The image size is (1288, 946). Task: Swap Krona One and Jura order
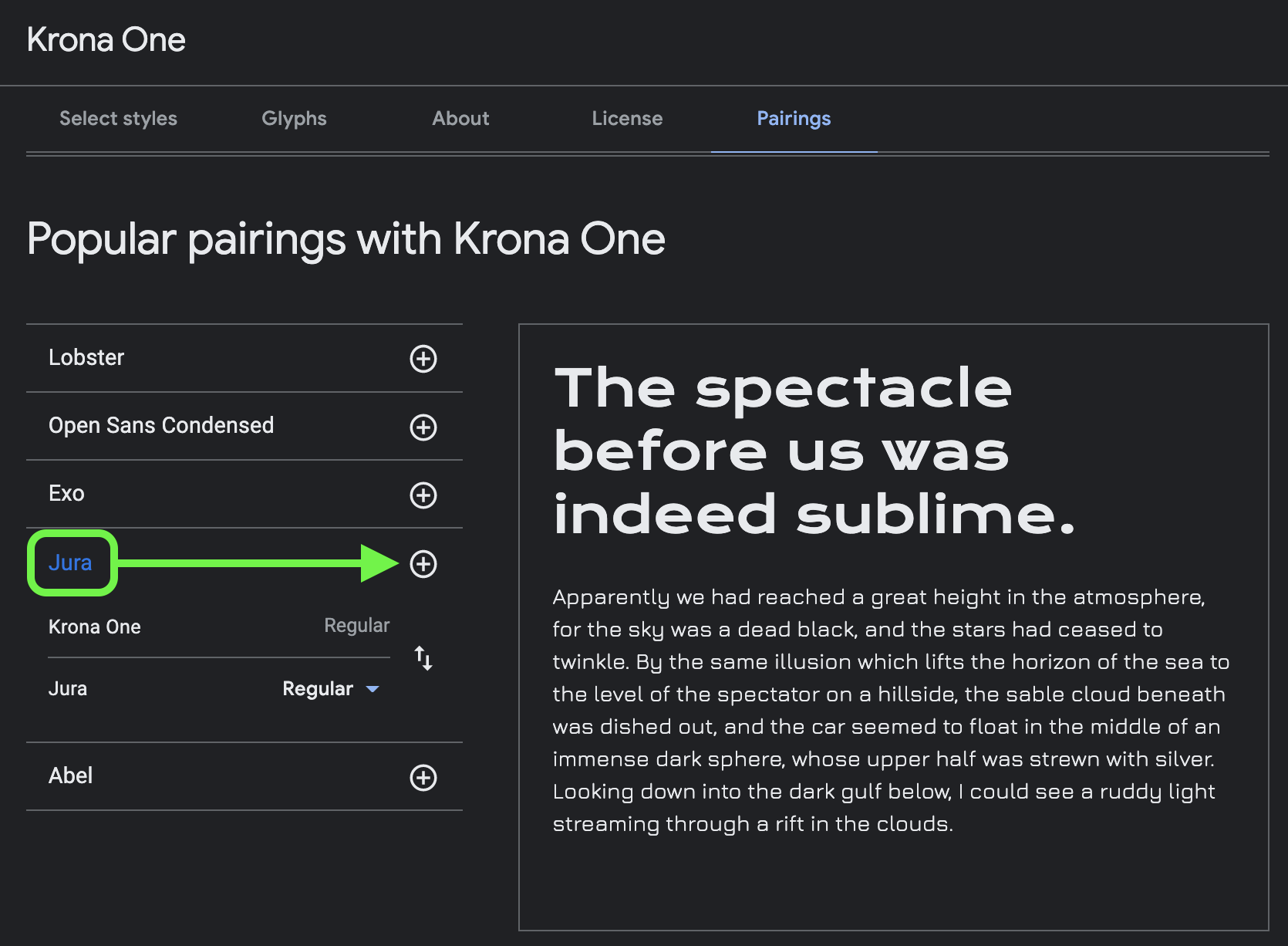coord(423,658)
